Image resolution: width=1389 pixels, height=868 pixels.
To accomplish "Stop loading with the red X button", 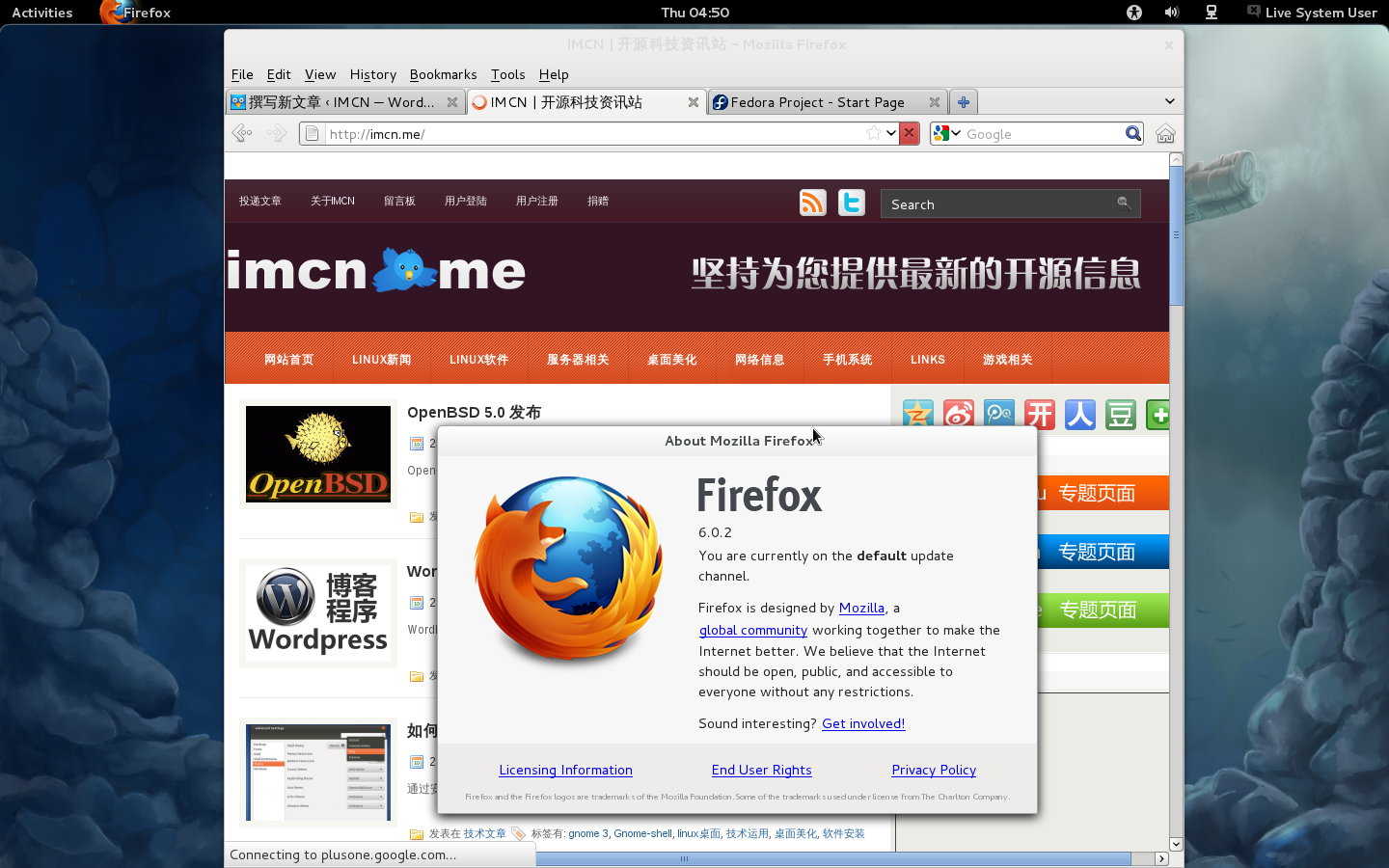I will point(909,133).
